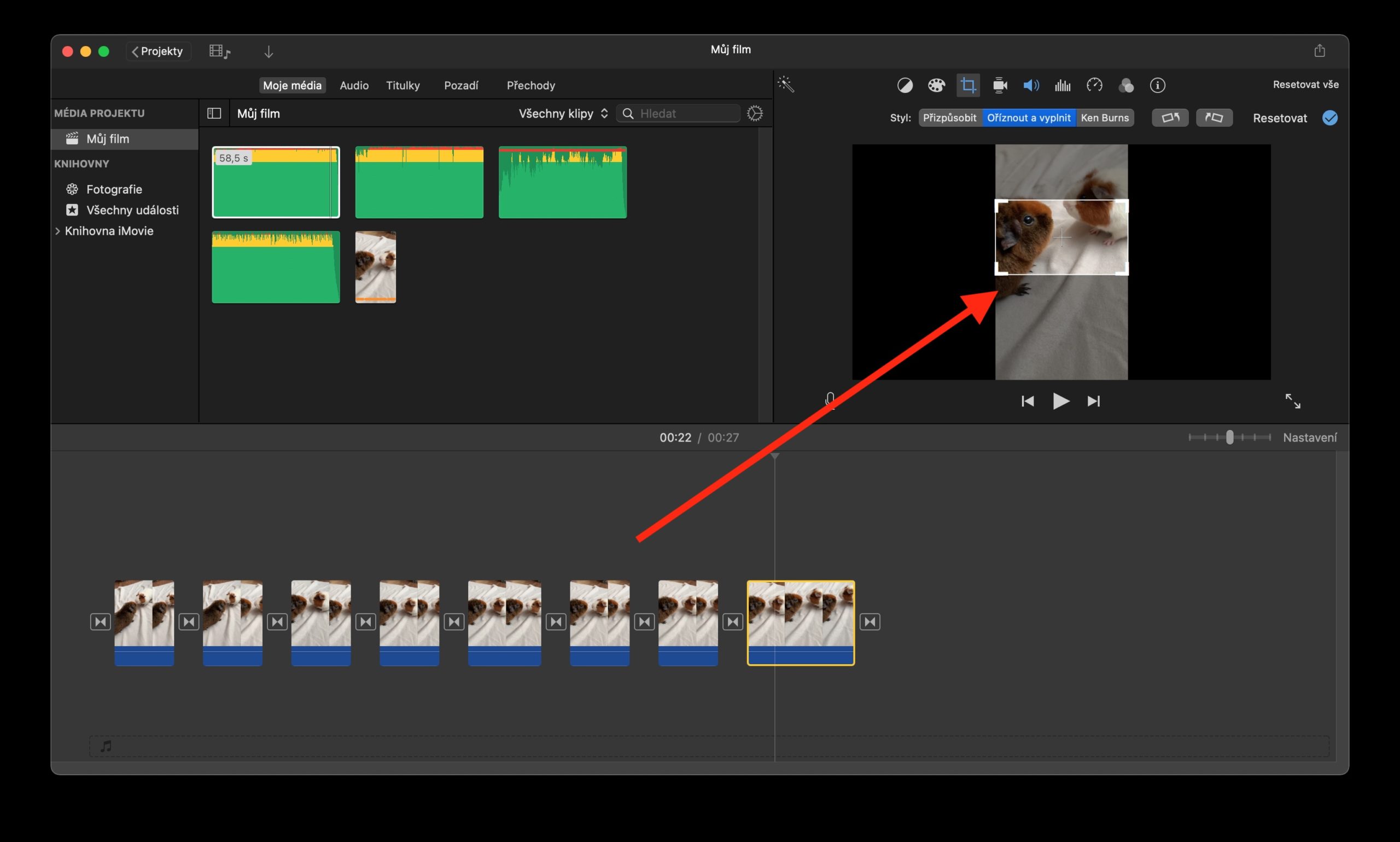Enable the Přizpůsobit crop style
The height and width of the screenshot is (842, 1400).
pyautogui.click(x=949, y=118)
